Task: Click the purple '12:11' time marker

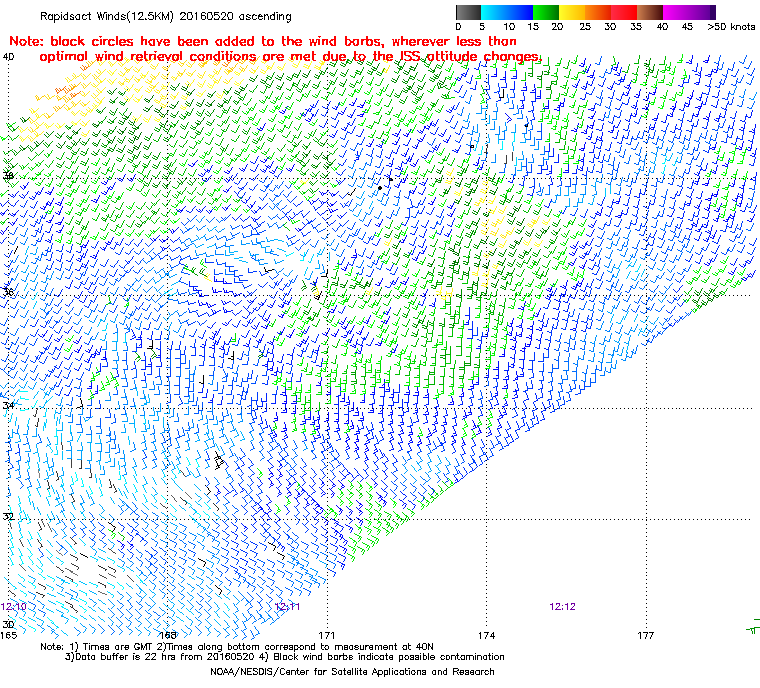Action: 287,607
